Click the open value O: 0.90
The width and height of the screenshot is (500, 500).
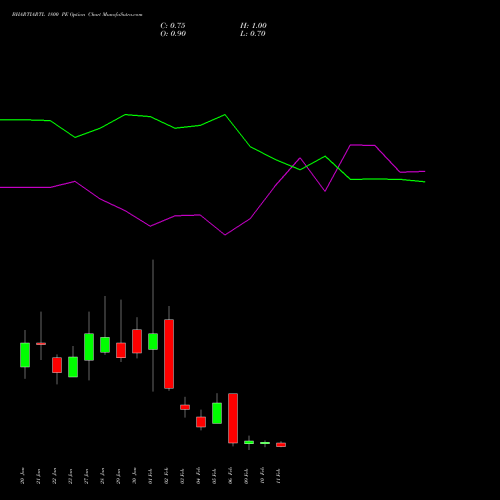pos(173,34)
